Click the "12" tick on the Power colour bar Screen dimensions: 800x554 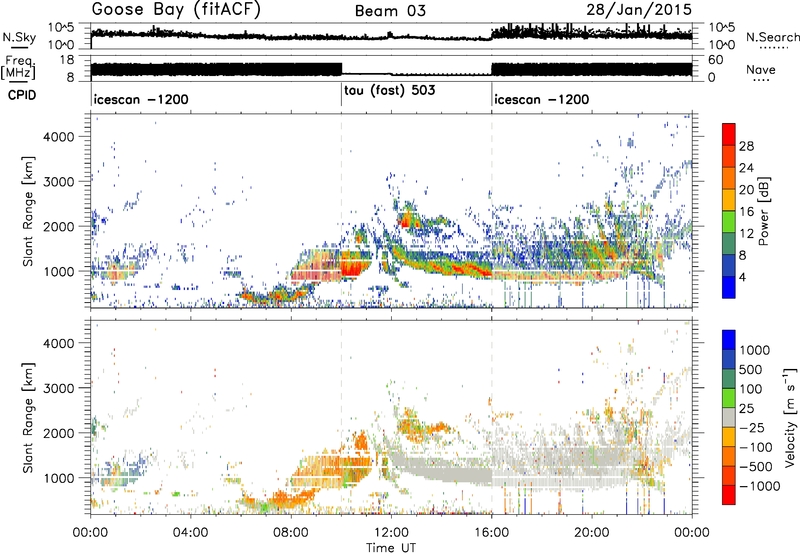(x=746, y=234)
